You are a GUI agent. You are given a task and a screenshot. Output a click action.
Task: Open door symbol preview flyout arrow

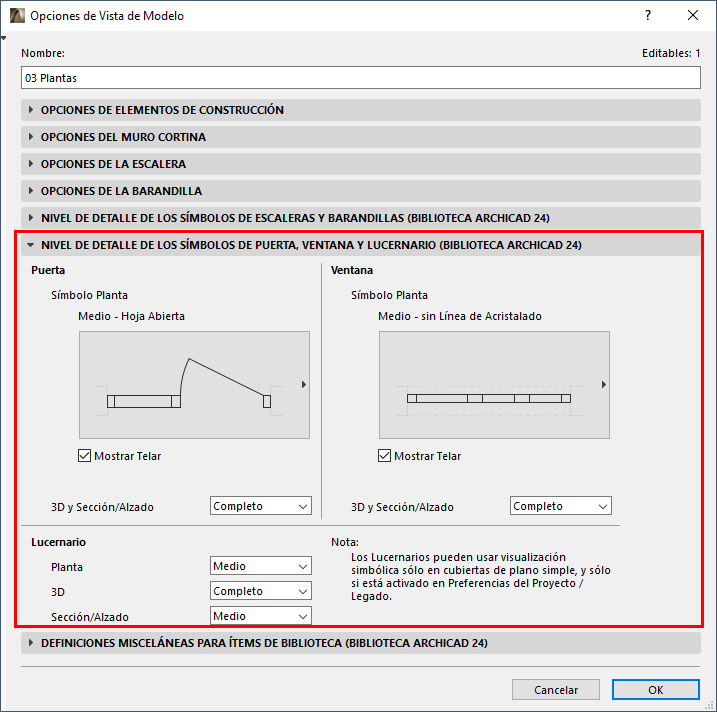(304, 385)
